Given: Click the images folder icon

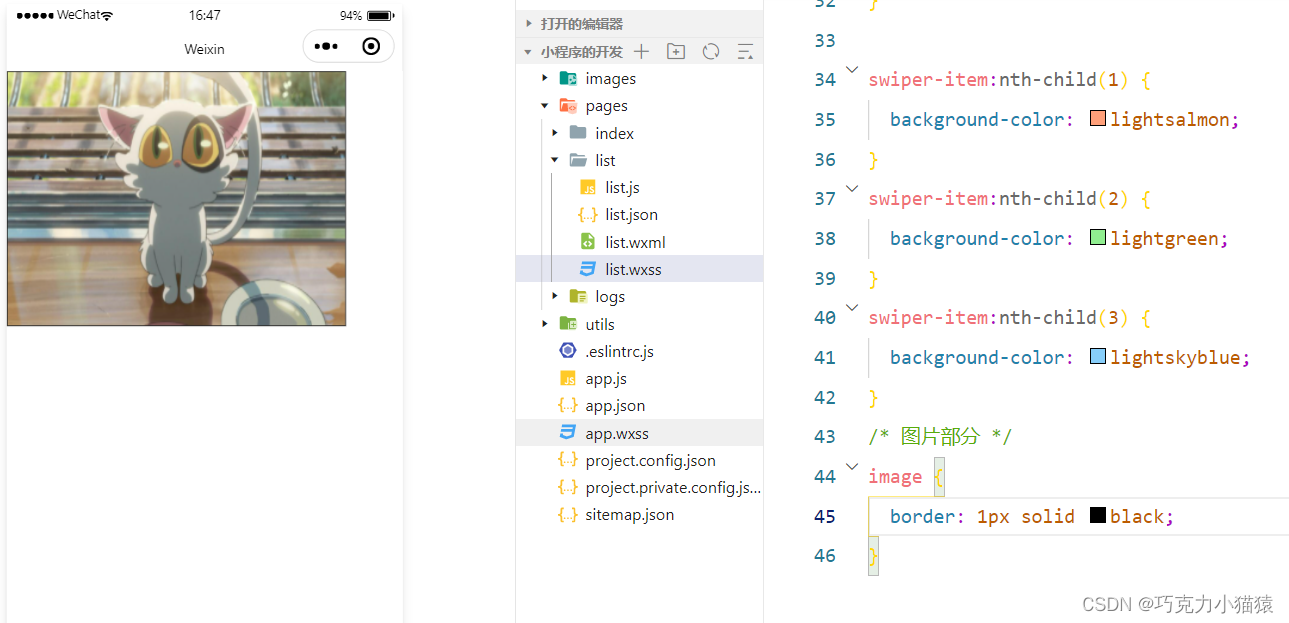Looking at the screenshot, I should click(x=568, y=78).
